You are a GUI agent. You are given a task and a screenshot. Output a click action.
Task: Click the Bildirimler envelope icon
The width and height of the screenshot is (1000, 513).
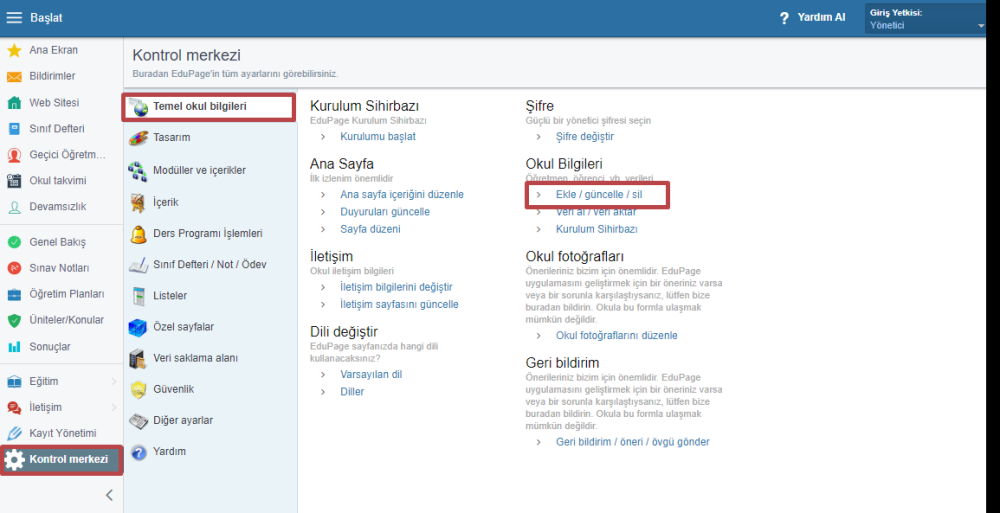point(14,76)
